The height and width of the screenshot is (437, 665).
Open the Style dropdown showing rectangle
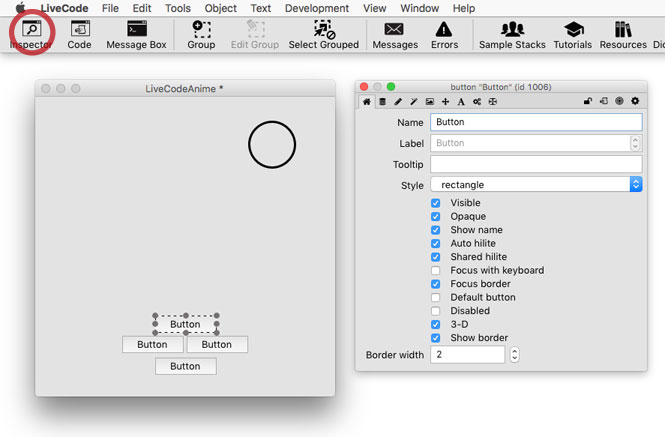[536, 185]
